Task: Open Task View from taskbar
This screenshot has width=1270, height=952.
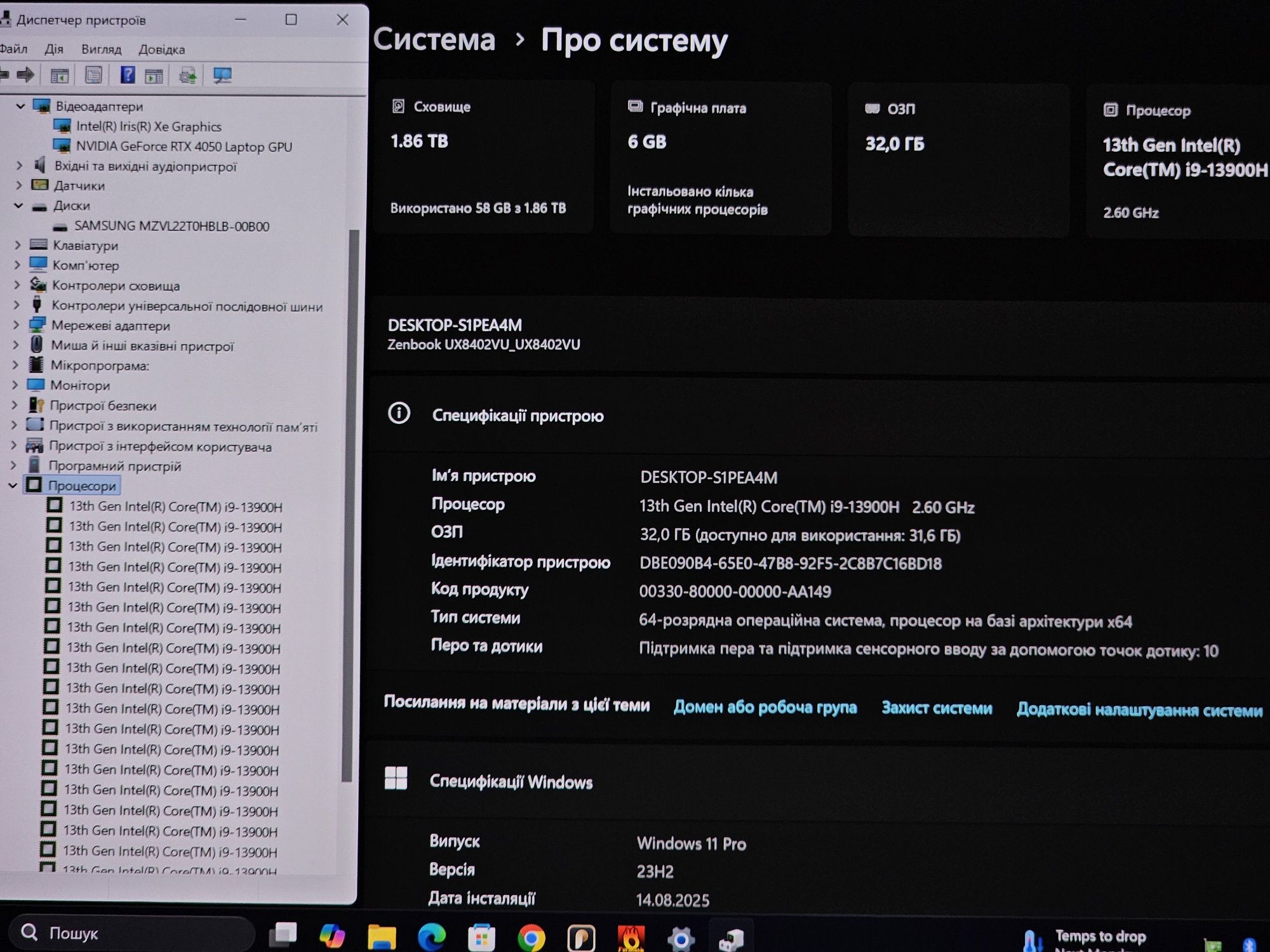Action: coord(283,934)
